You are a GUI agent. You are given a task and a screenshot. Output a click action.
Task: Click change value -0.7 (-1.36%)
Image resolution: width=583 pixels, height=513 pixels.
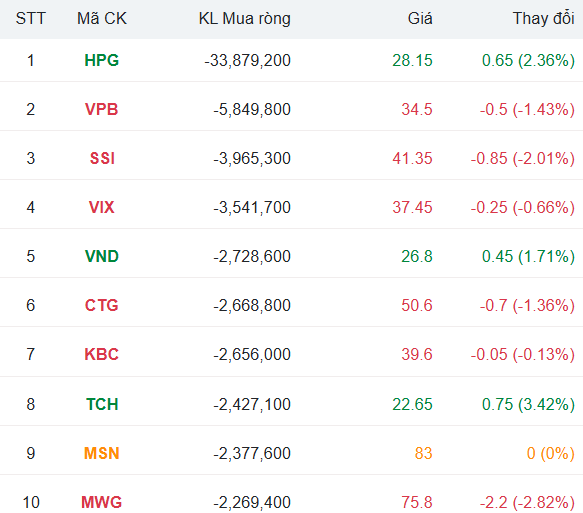click(527, 305)
